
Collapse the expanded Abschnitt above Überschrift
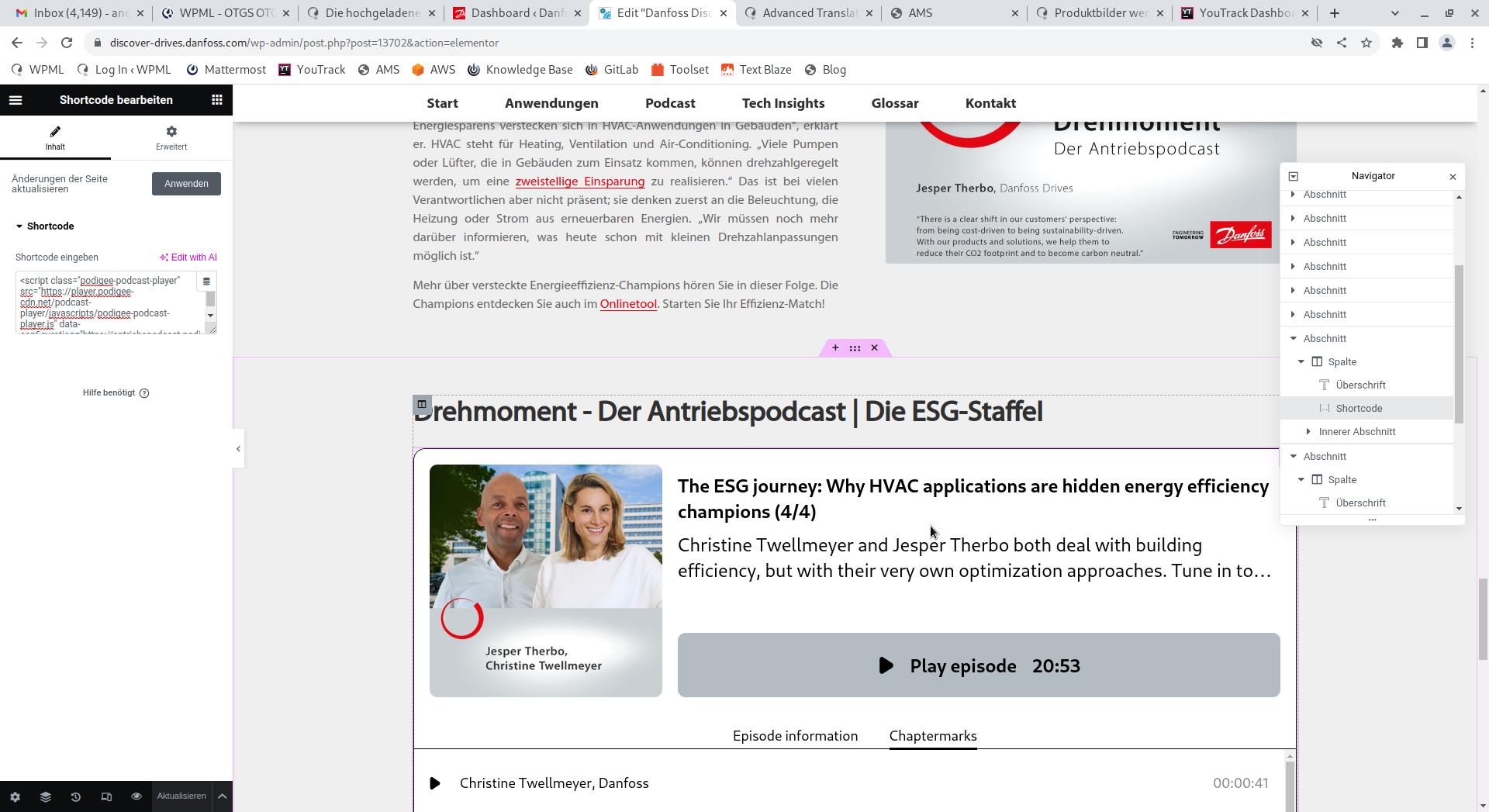coord(1293,339)
